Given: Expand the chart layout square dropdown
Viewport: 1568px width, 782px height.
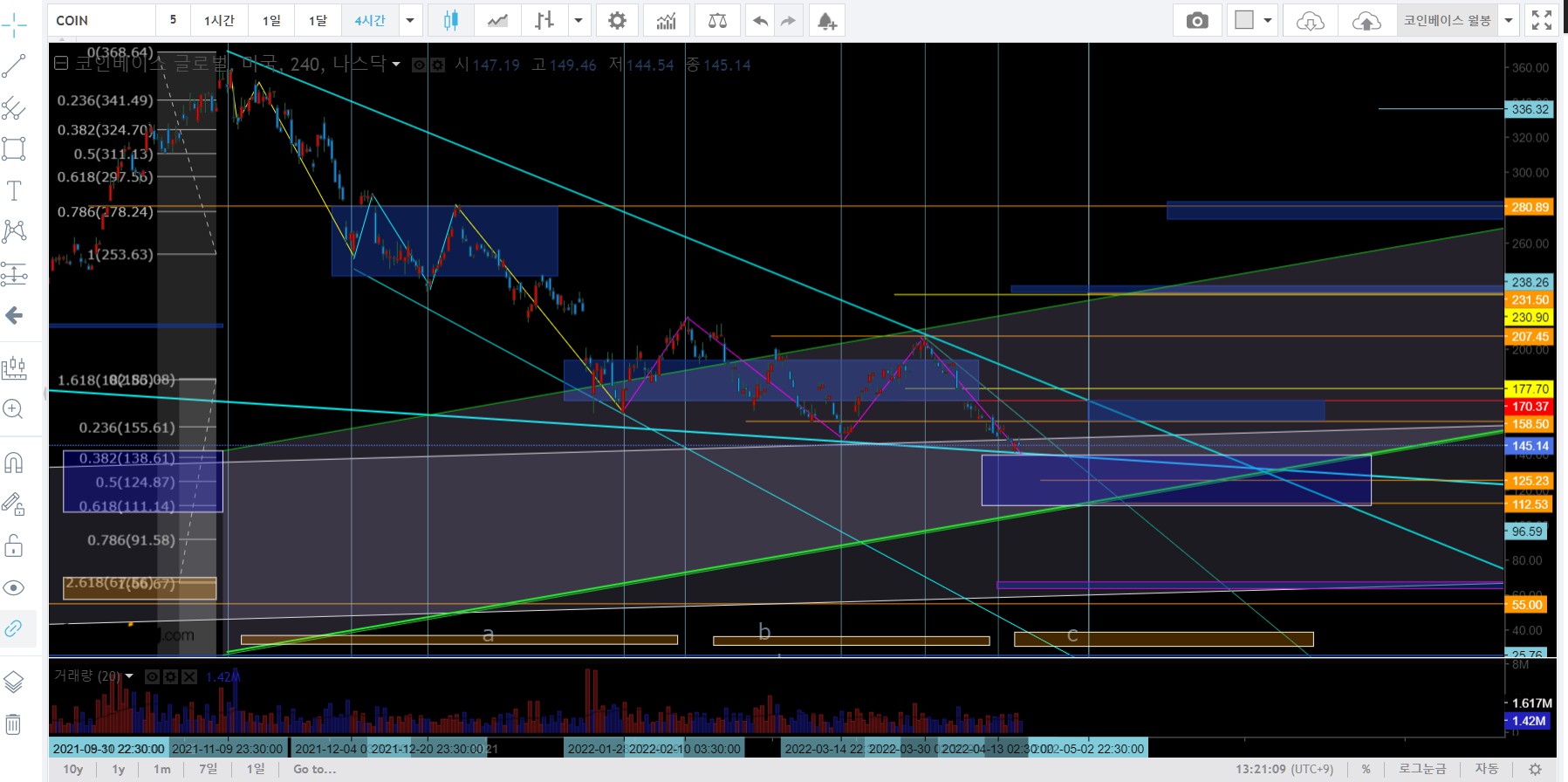Looking at the screenshot, I should tap(1267, 20).
